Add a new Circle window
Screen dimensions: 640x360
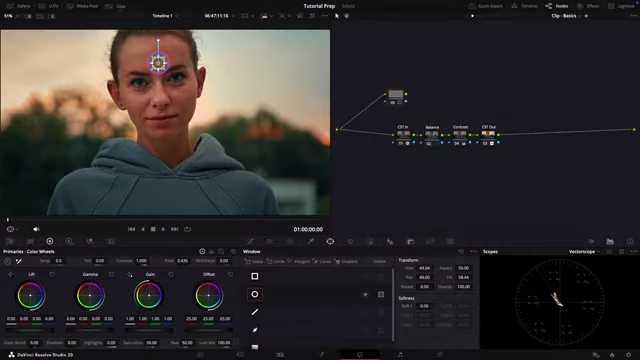pyautogui.click(x=276, y=262)
